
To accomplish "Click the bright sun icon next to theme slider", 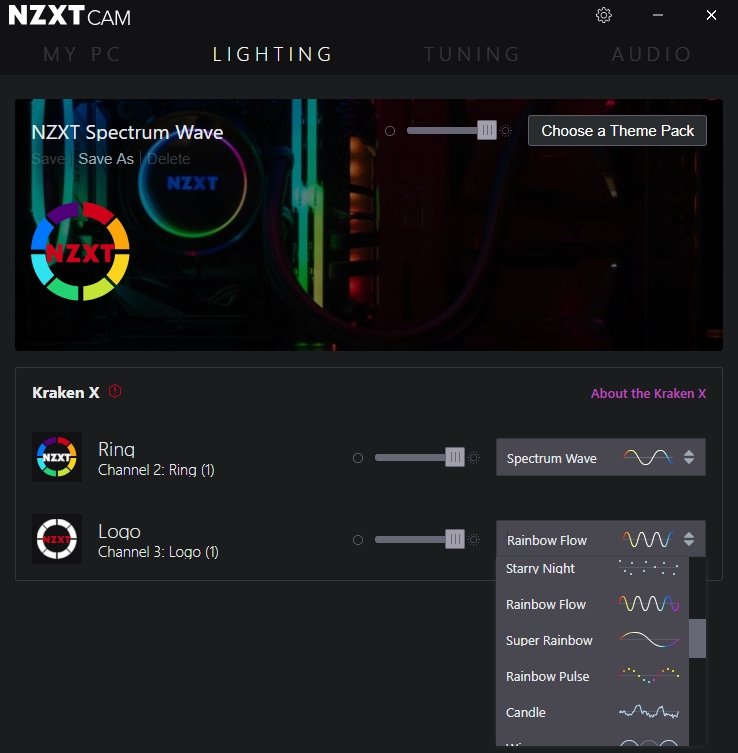I will click(506, 131).
